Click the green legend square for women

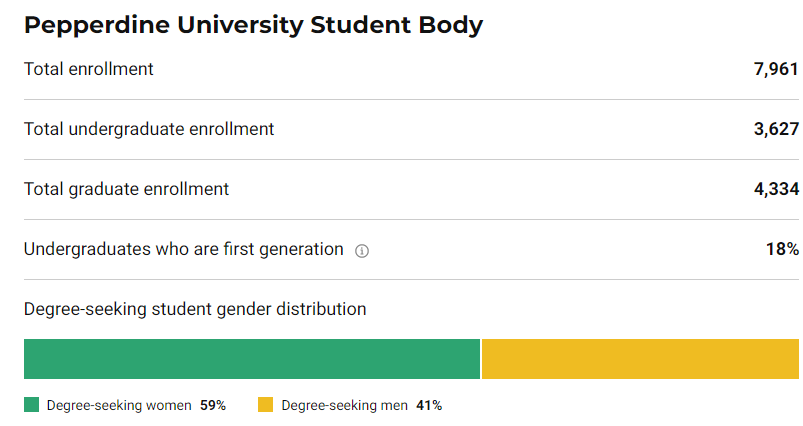31,405
